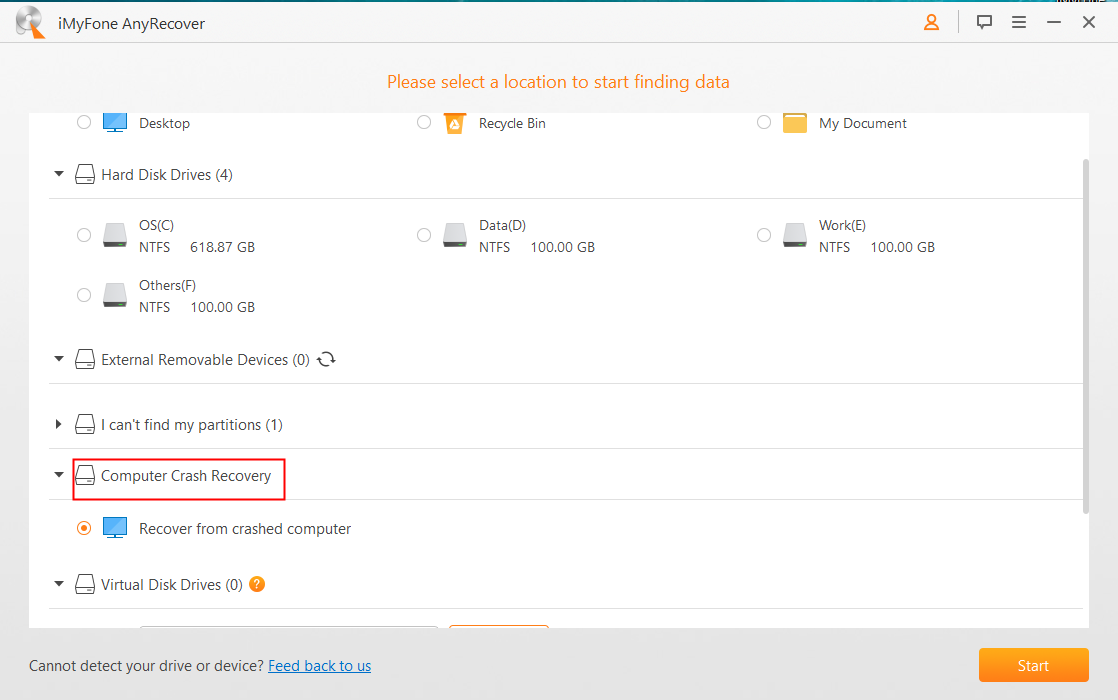The height and width of the screenshot is (700, 1118).
Task: Expand I can't find my partitions
Action: coord(58,424)
